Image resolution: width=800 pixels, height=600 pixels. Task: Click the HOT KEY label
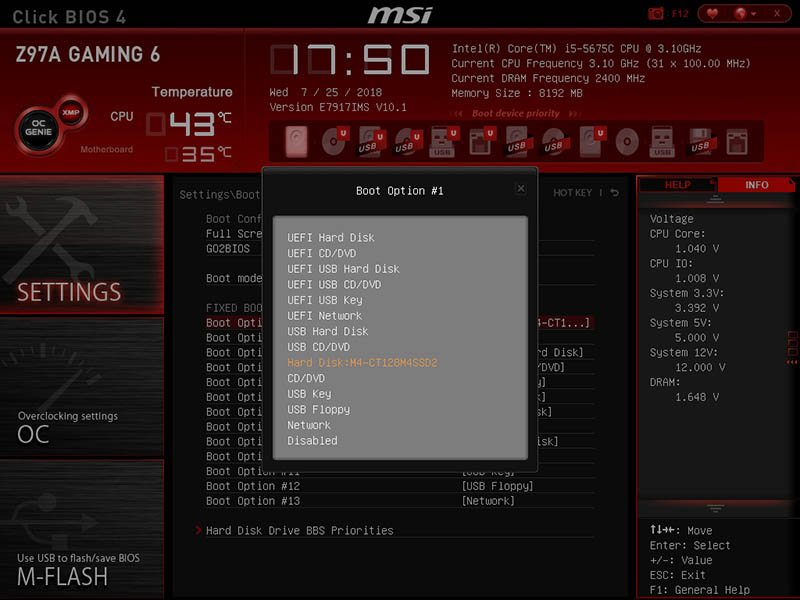[x=572, y=193]
